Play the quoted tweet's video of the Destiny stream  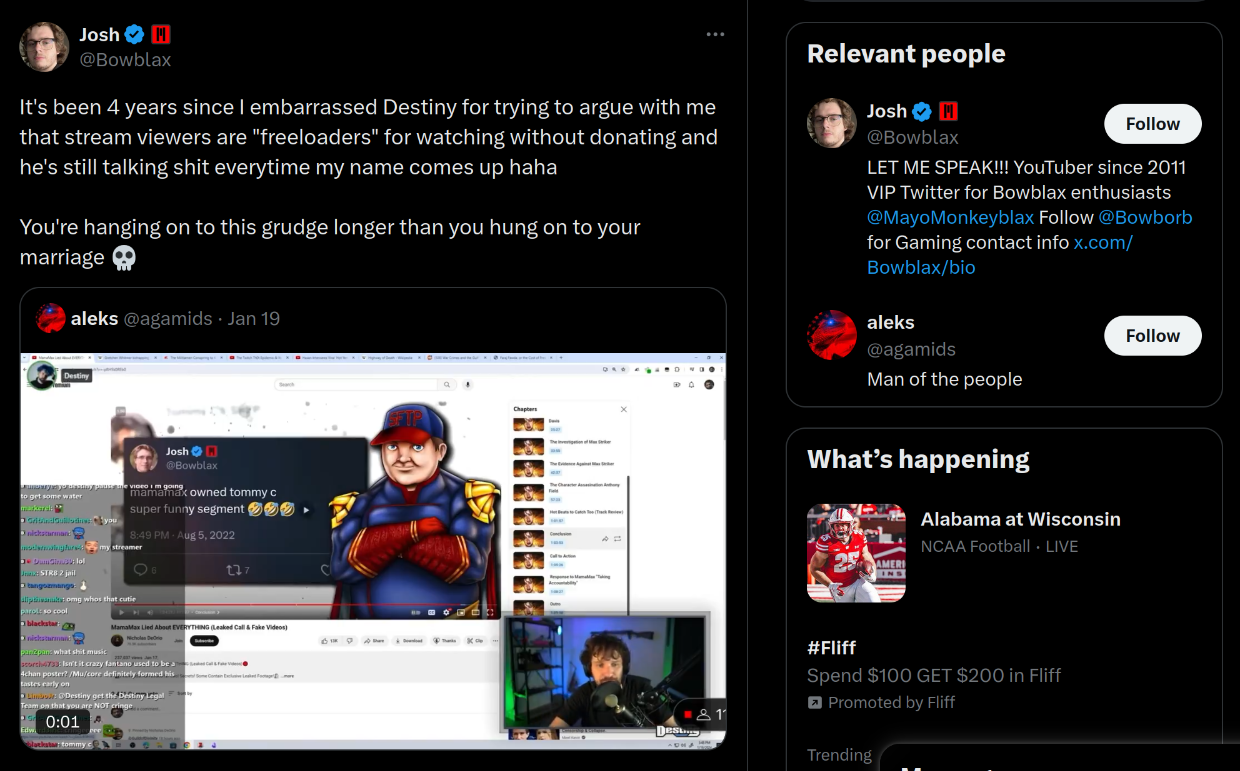click(x=373, y=551)
